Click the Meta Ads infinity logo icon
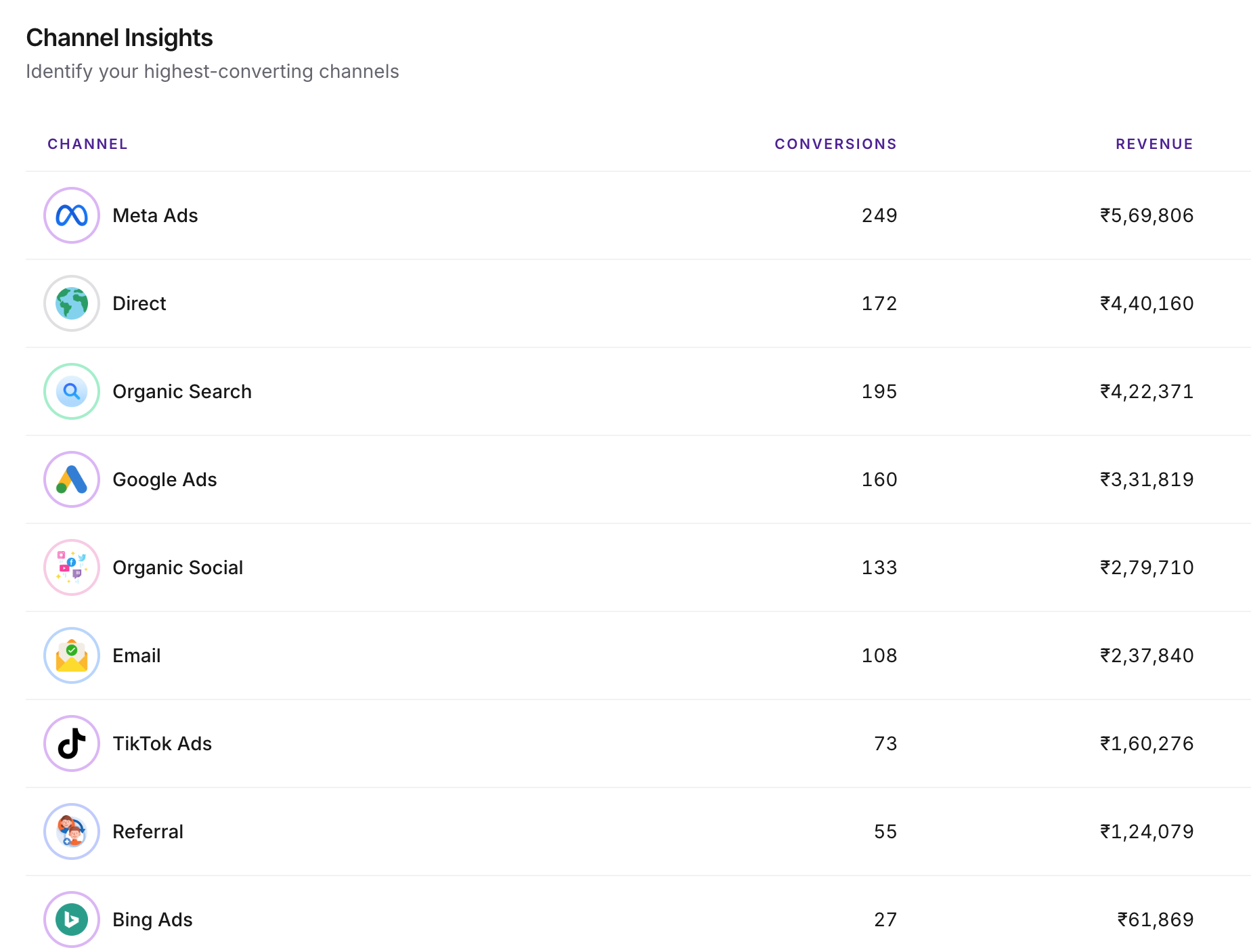Viewport: 1251px width, 952px height. (x=72, y=215)
